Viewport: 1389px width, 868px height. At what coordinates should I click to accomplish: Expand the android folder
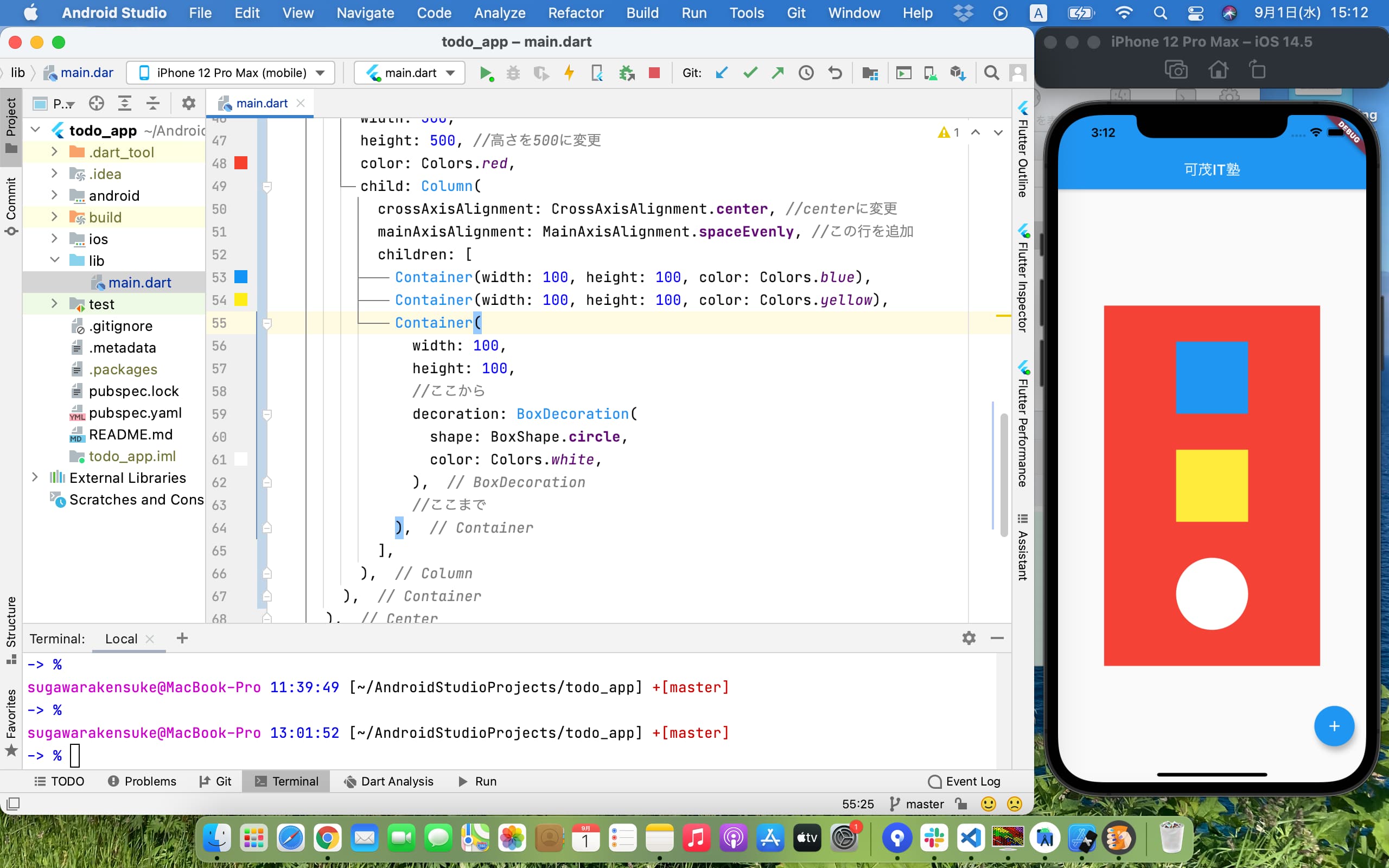pyautogui.click(x=54, y=195)
